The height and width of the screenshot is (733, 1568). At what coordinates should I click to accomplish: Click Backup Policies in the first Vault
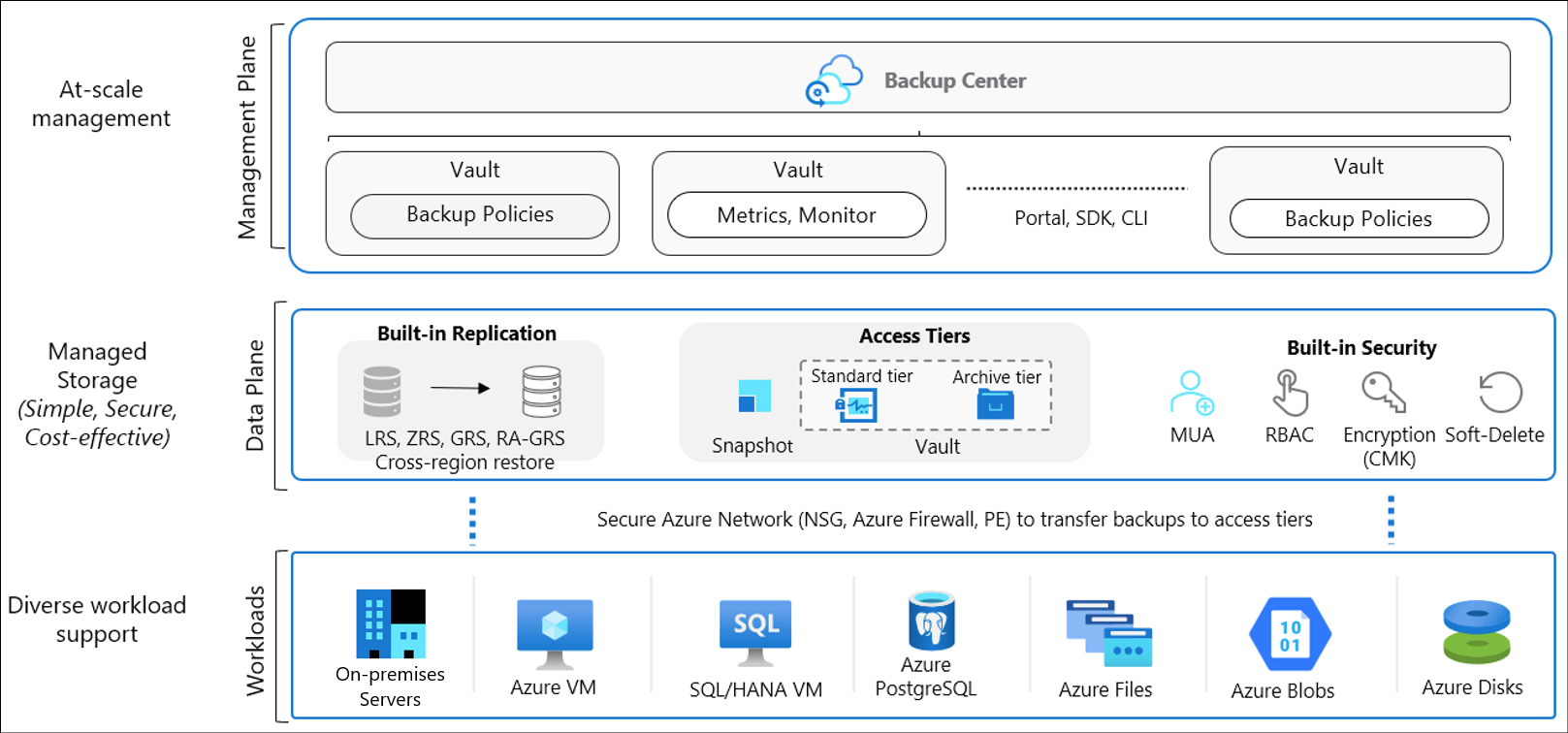pos(480,215)
